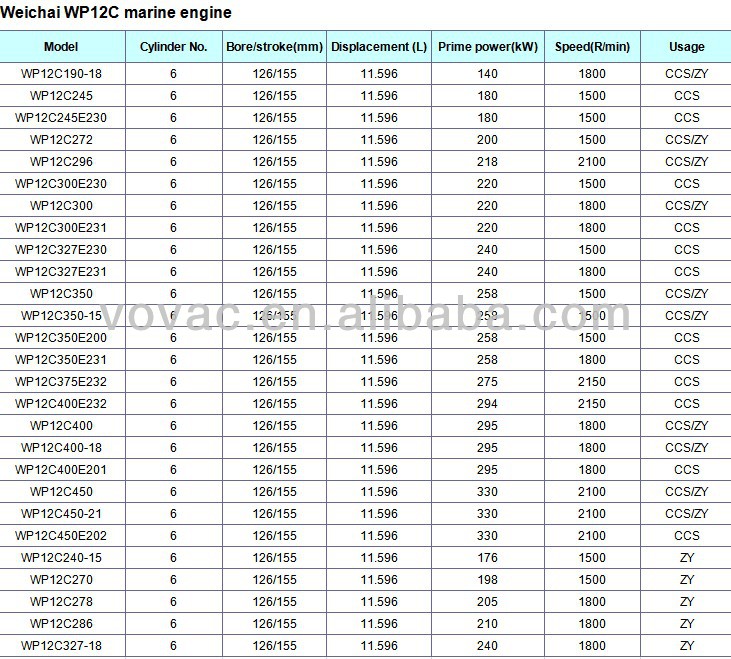Click the Bore/stroke(mm) column header
This screenshot has width=731, height=659.
(275, 47)
